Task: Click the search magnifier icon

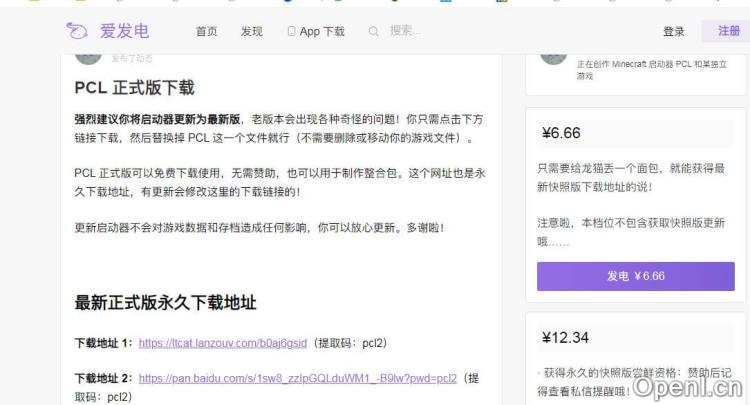Action: [374, 31]
